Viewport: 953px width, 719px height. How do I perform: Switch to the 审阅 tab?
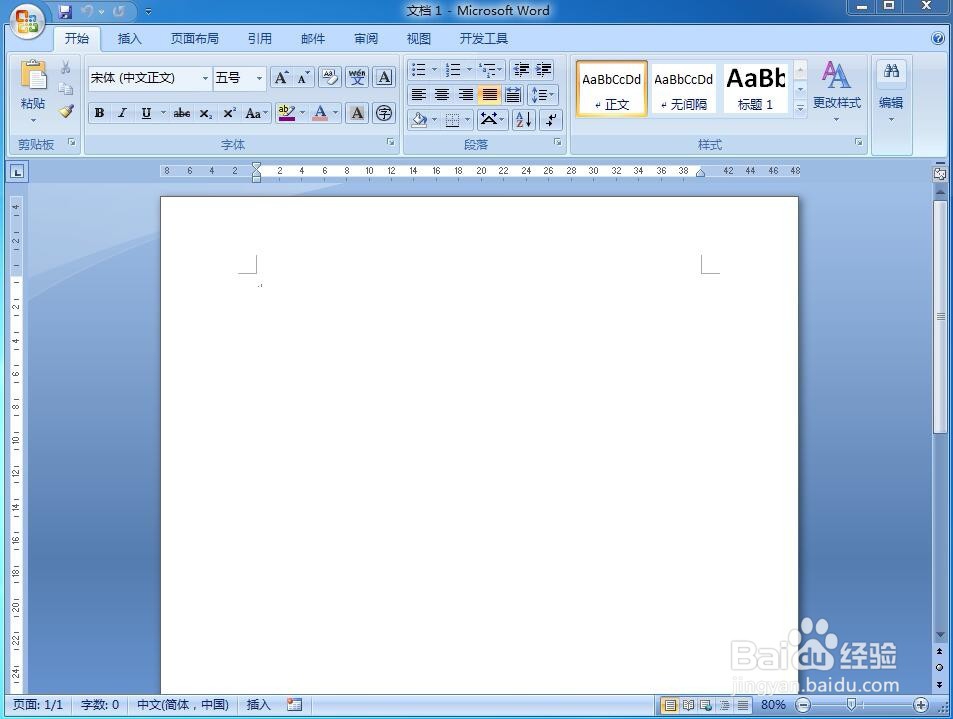pos(366,39)
